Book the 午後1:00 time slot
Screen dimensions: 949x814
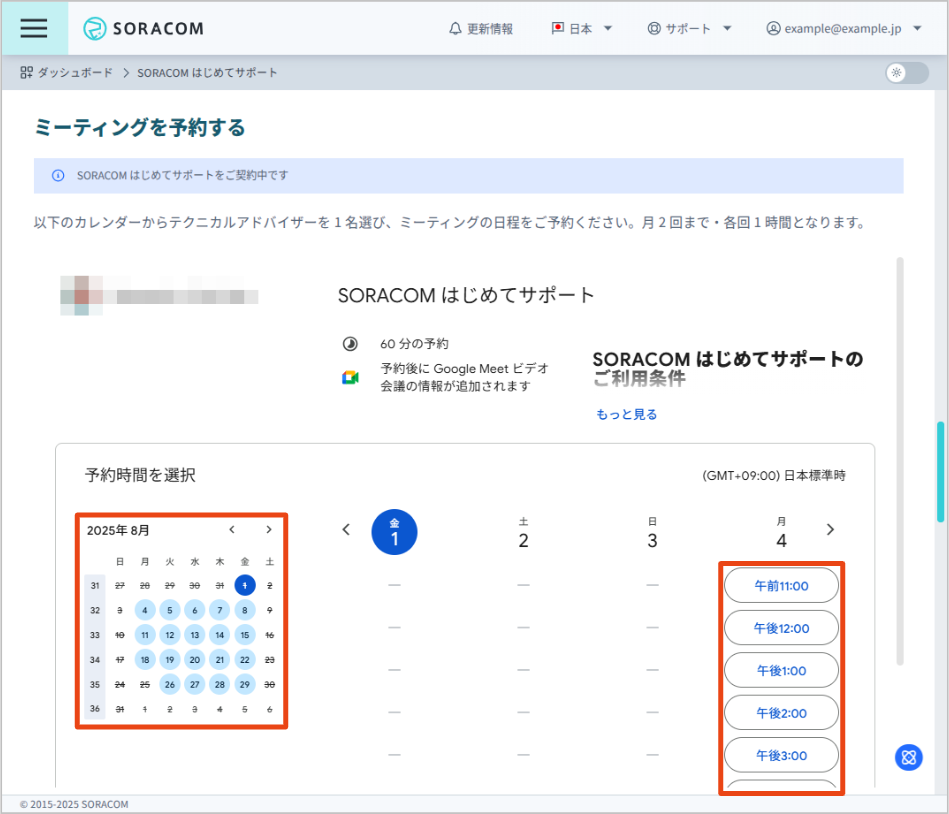coord(781,670)
